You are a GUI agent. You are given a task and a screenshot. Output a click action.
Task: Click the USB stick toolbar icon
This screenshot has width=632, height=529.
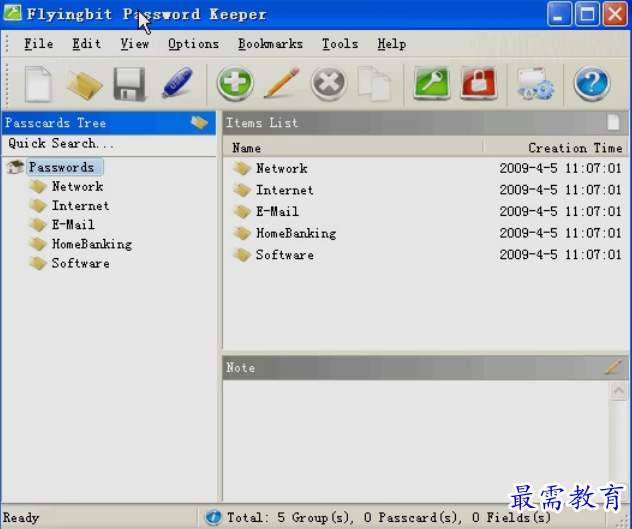[x=177, y=82]
